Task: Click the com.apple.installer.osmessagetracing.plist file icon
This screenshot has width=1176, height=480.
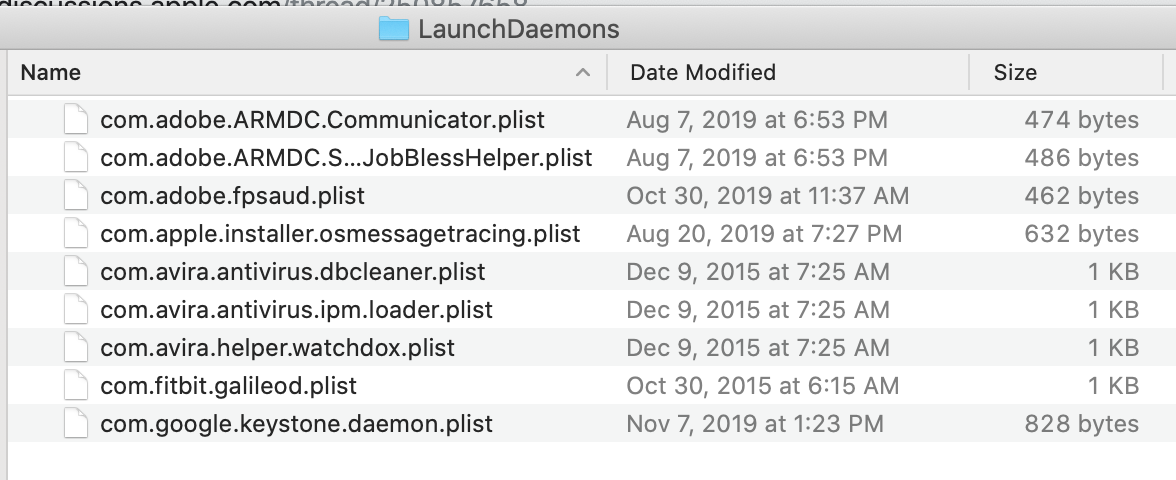Action: [77, 234]
